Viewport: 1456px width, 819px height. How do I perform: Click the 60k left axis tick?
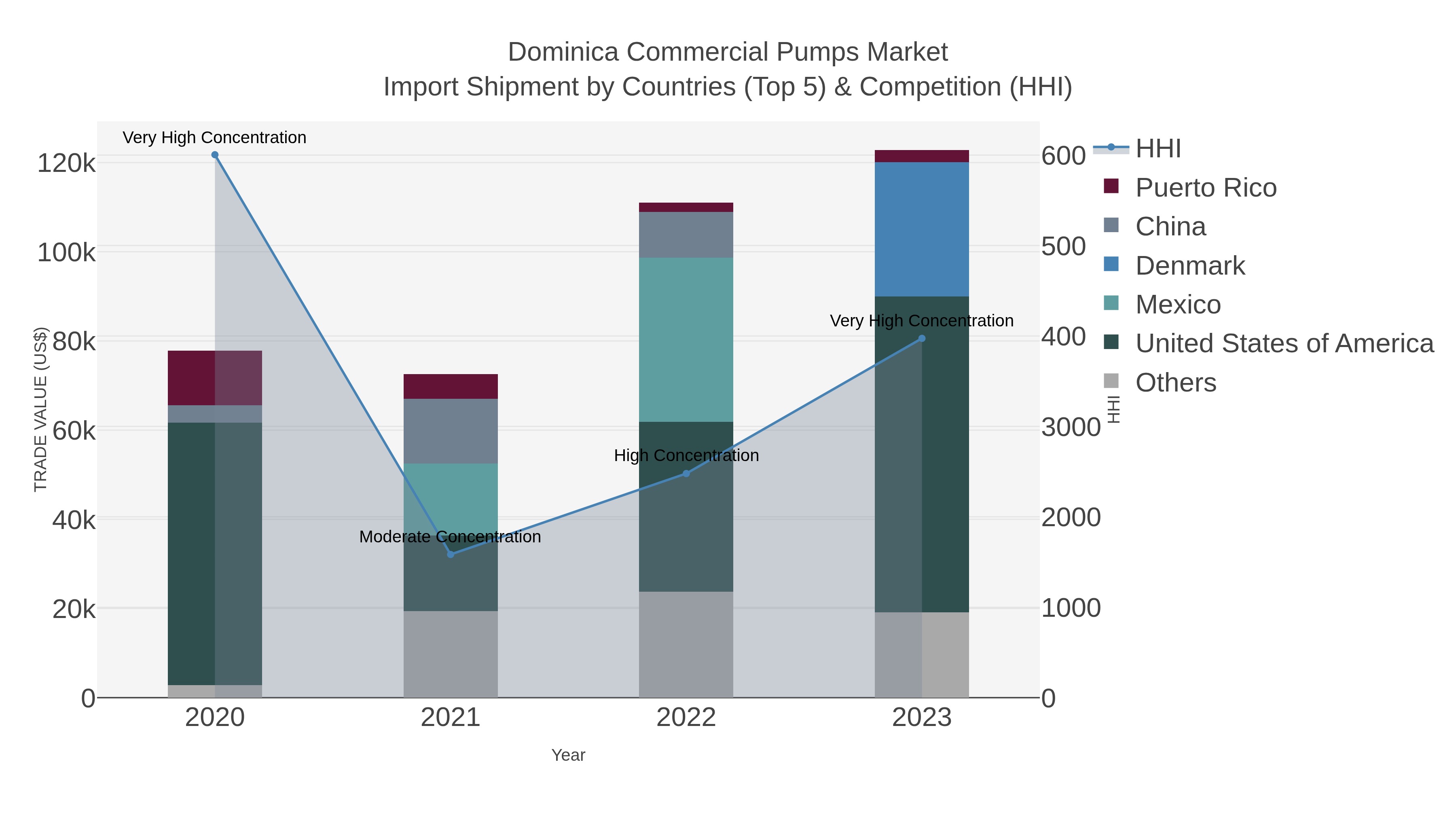[x=74, y=431]
